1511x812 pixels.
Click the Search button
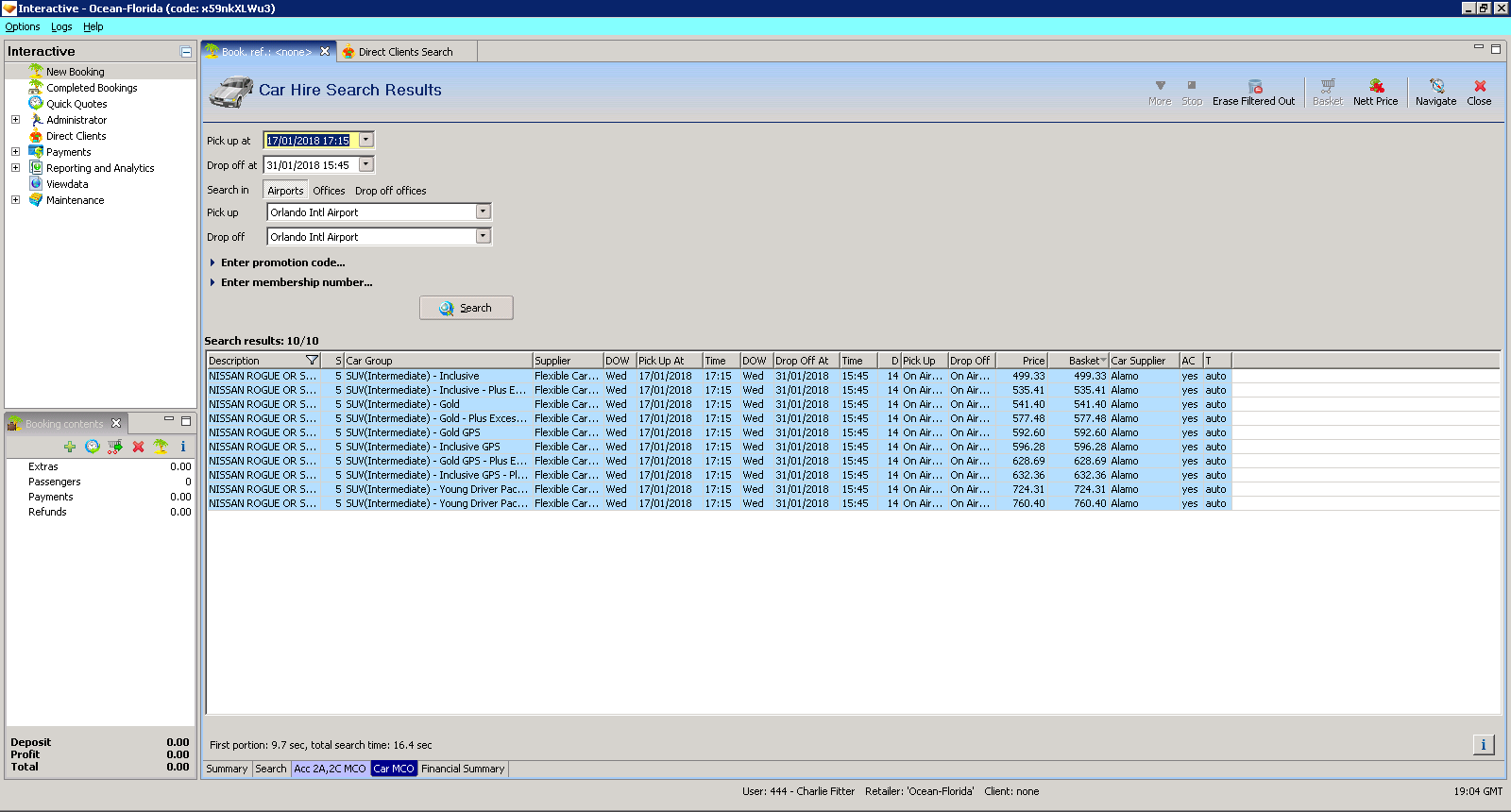pyautogui.click(x=467, y=308)
